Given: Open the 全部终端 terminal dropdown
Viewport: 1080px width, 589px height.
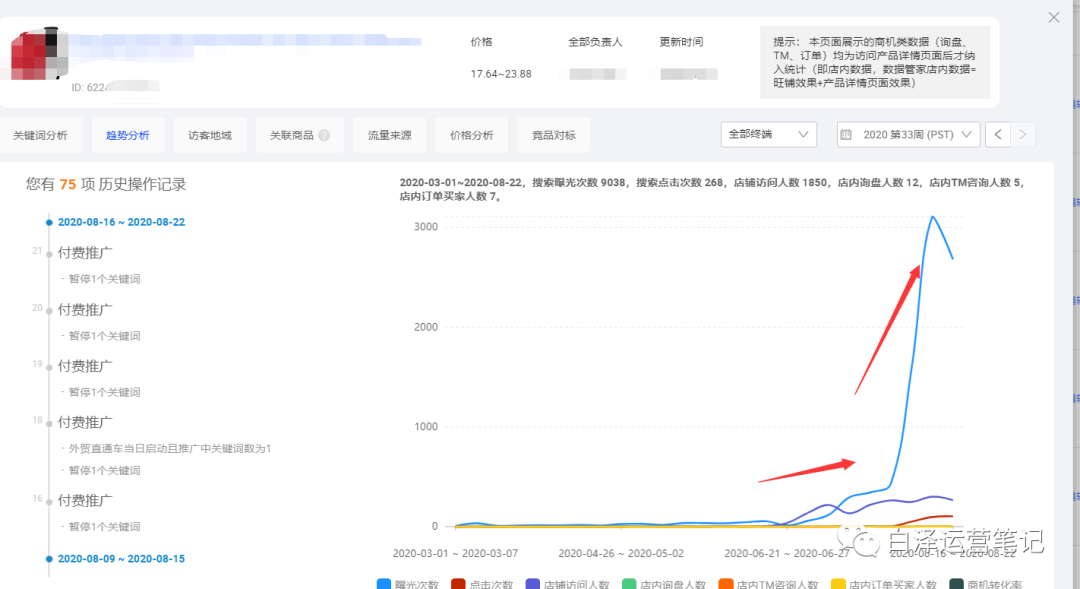Looking at the screenshot, I should 768,134.
